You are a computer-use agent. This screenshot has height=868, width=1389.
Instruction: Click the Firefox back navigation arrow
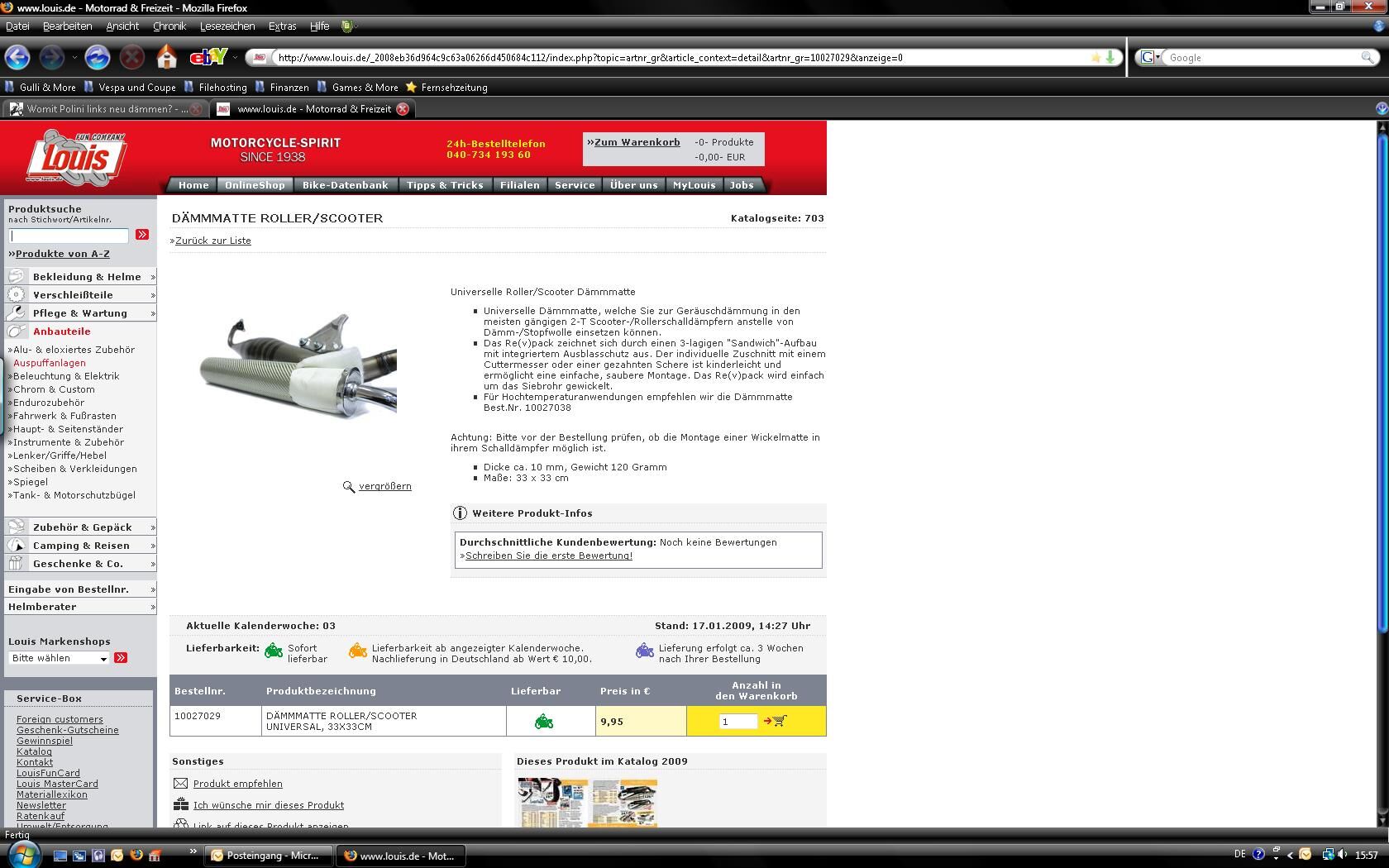(17, 57)
